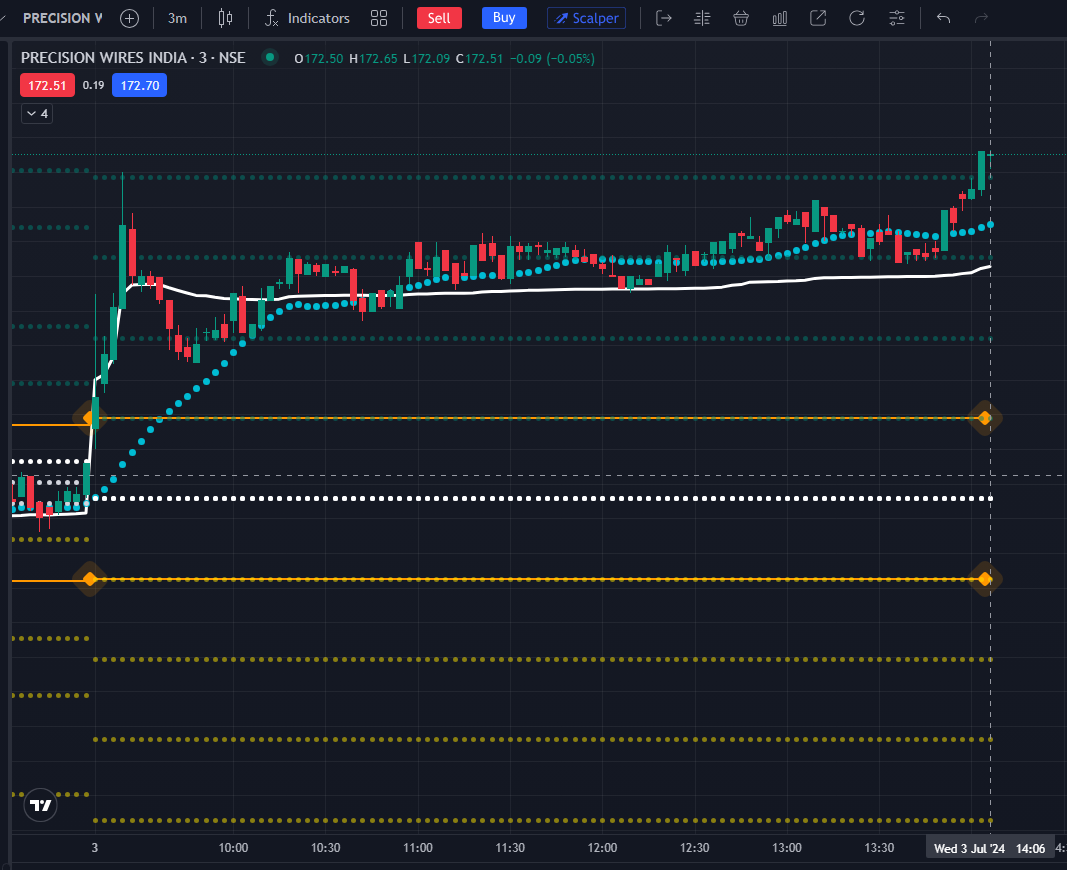The width and height of the screenshot is (1067, 870).
Task: Click the change value −0.09 (−0.05%)
Action: (x=553, y=58)
